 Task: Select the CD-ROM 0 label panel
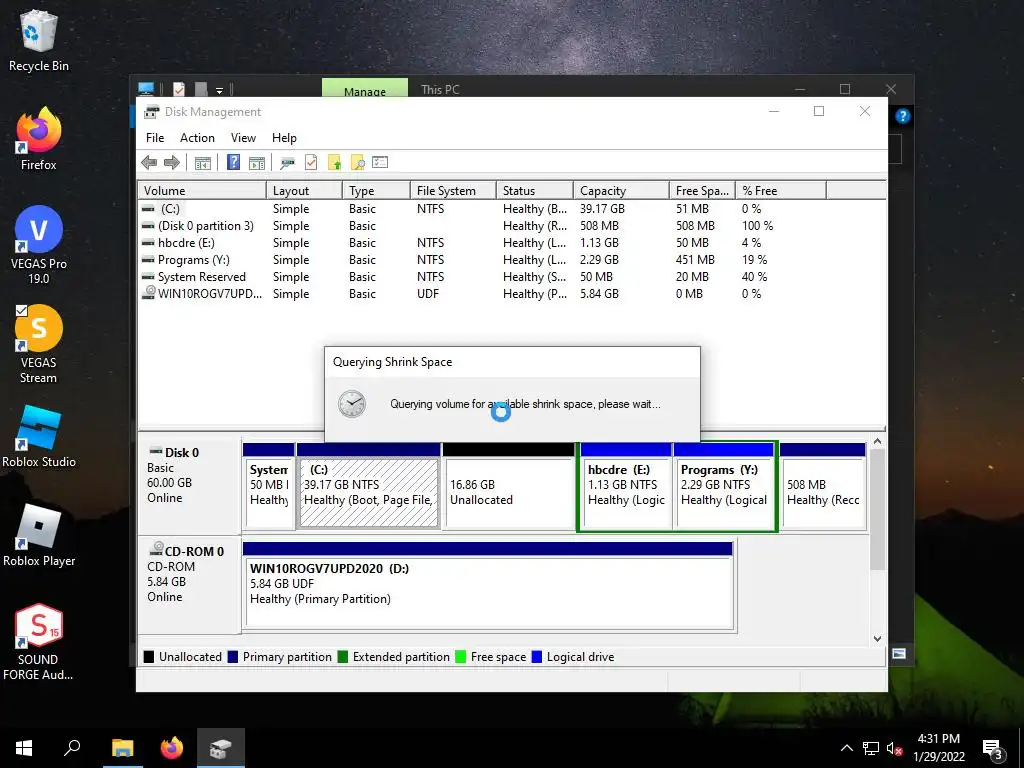coord(189,585)
